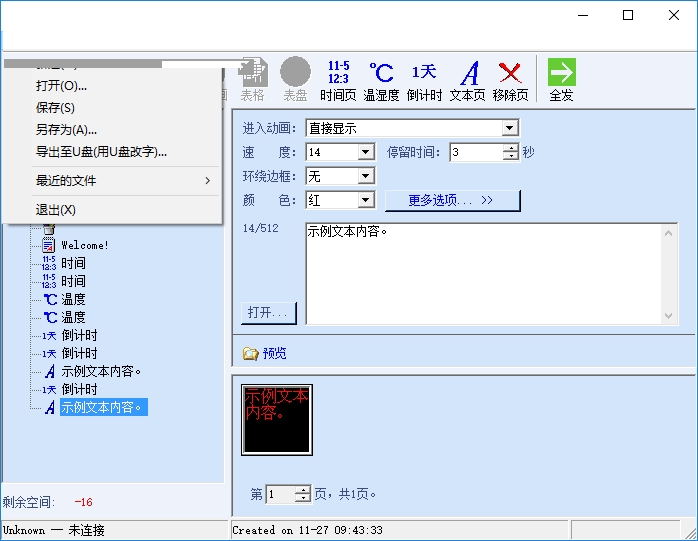
Task: Click the 更多选项 >> button
Action: click(452, 200)
